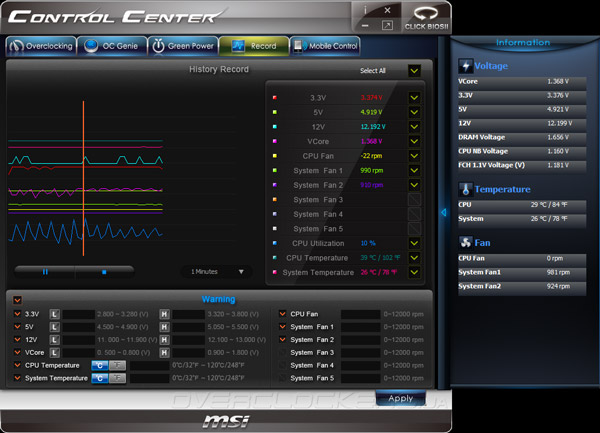Image resolution: width=600 pixels, height=433 pixels.
Task: Toggle the 5V warning checkbox
Action: 17,327
